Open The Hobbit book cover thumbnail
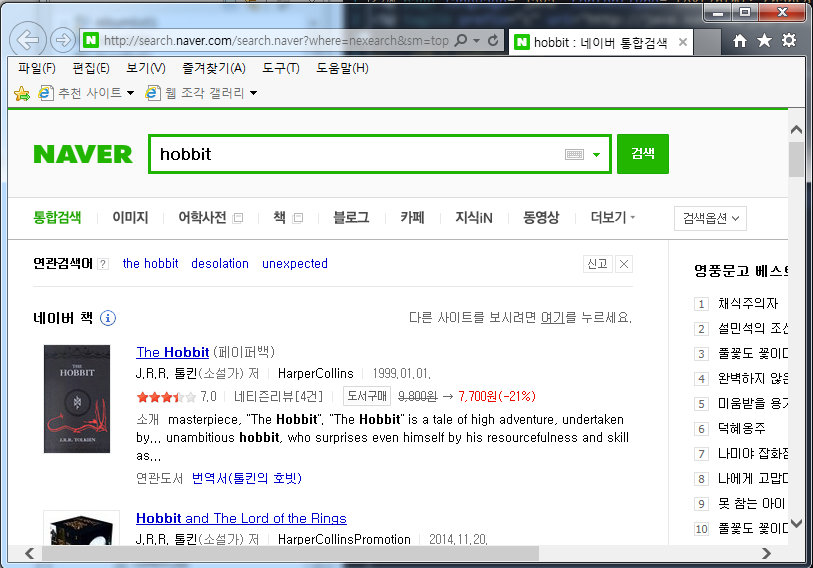Screen dimensions: 813x568 [x=77, y=399]
